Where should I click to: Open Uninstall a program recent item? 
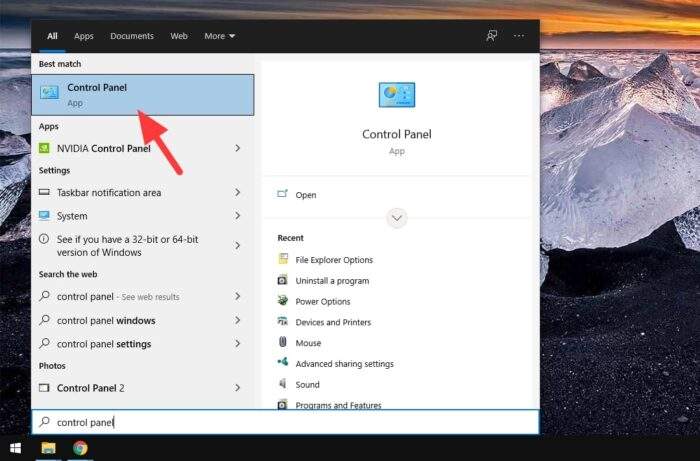point(332,281)
